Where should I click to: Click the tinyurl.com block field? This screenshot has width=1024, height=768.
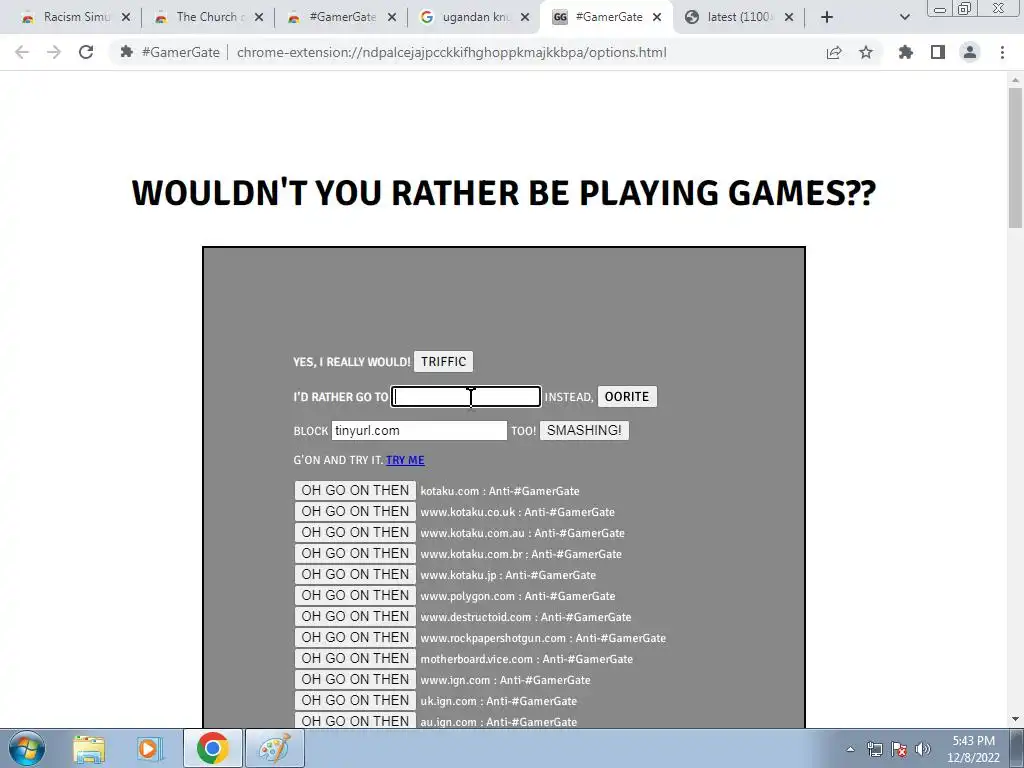tap(419, 430)
